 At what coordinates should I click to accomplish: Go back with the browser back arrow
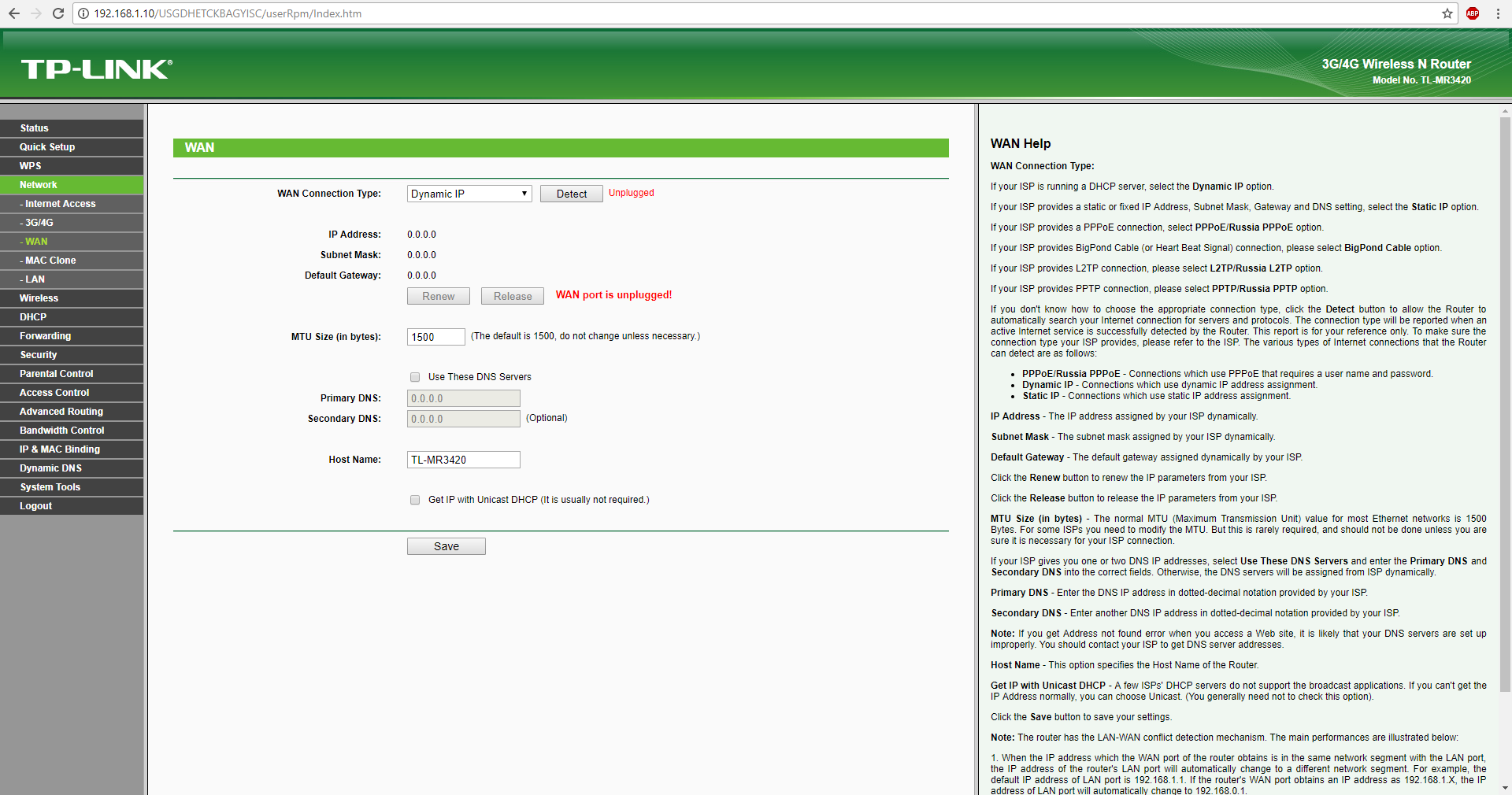pyautogui.click(x=13, y=13)
